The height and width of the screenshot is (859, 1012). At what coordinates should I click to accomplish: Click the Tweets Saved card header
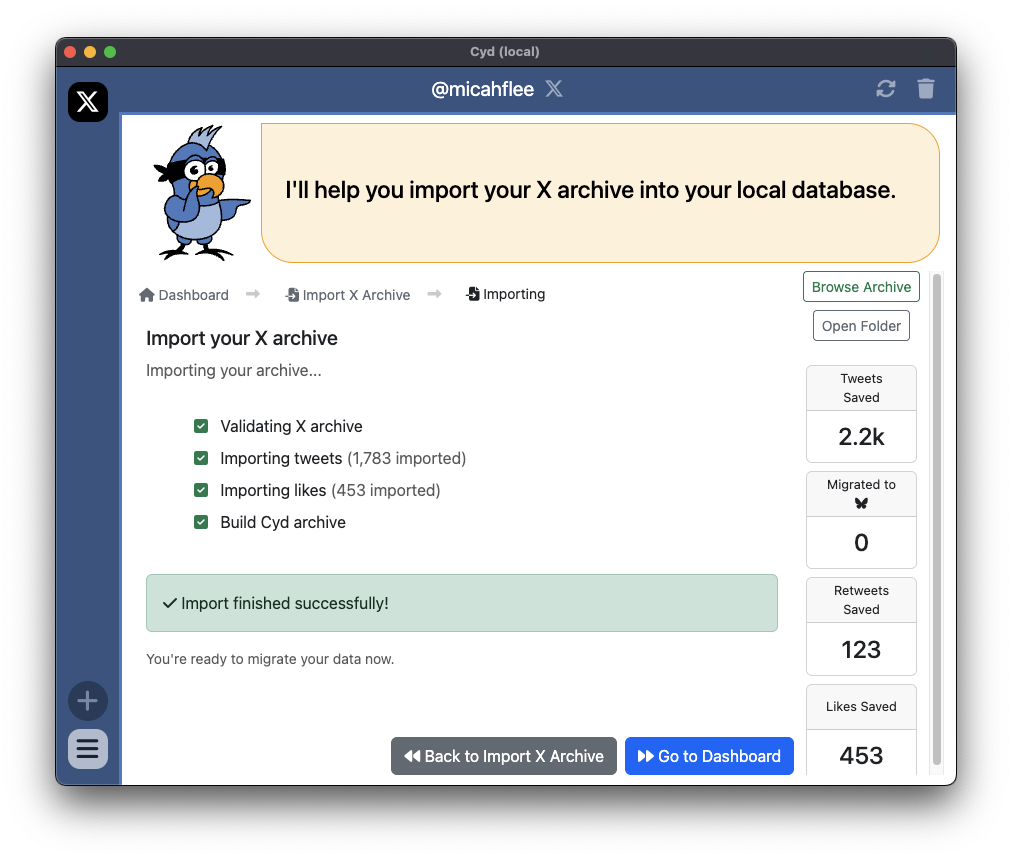[861, 388]
